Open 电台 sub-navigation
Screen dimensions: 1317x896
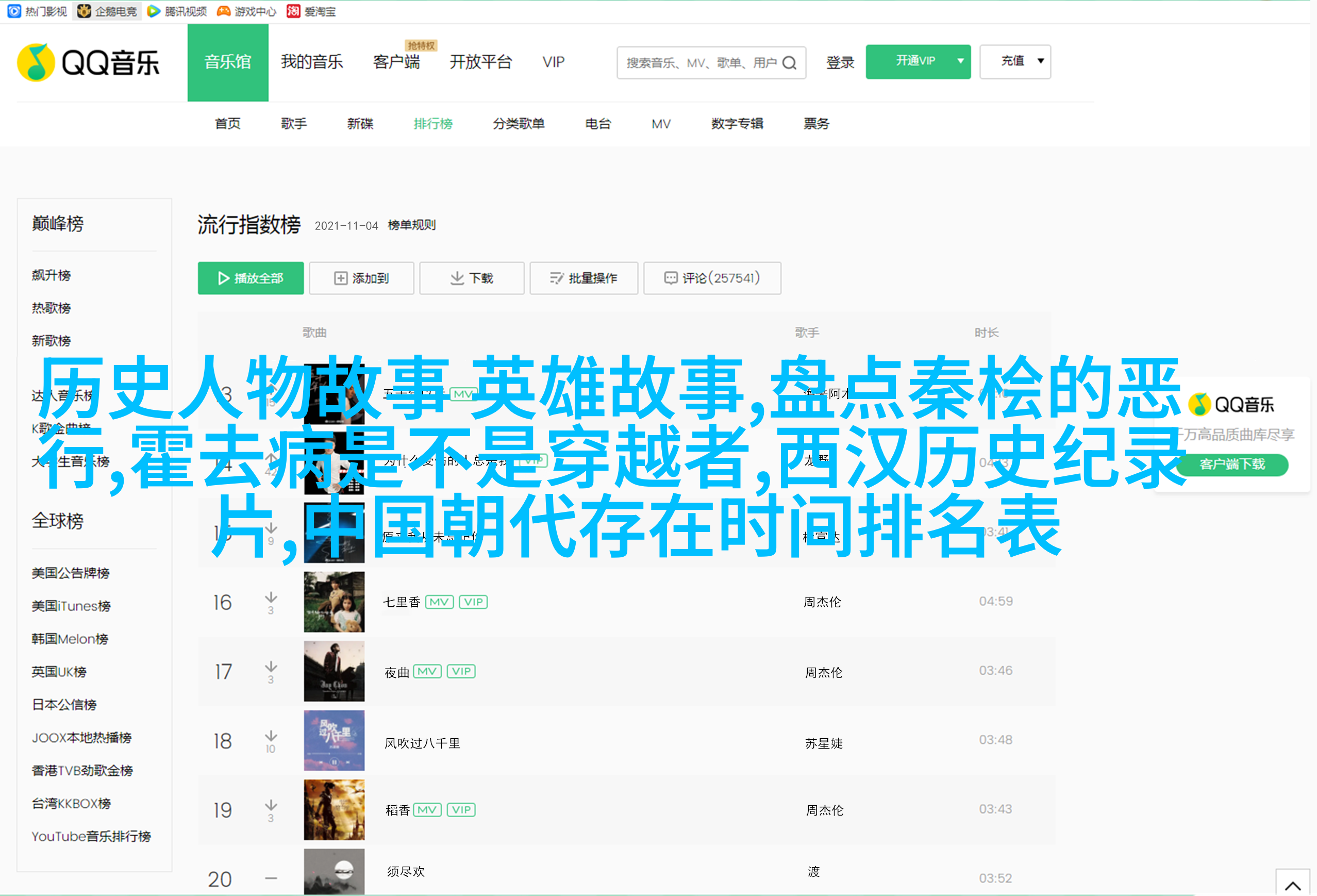click(x=598, y=124)
